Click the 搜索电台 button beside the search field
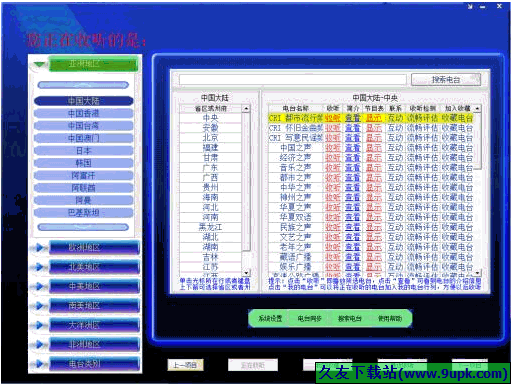 [446, 80]
